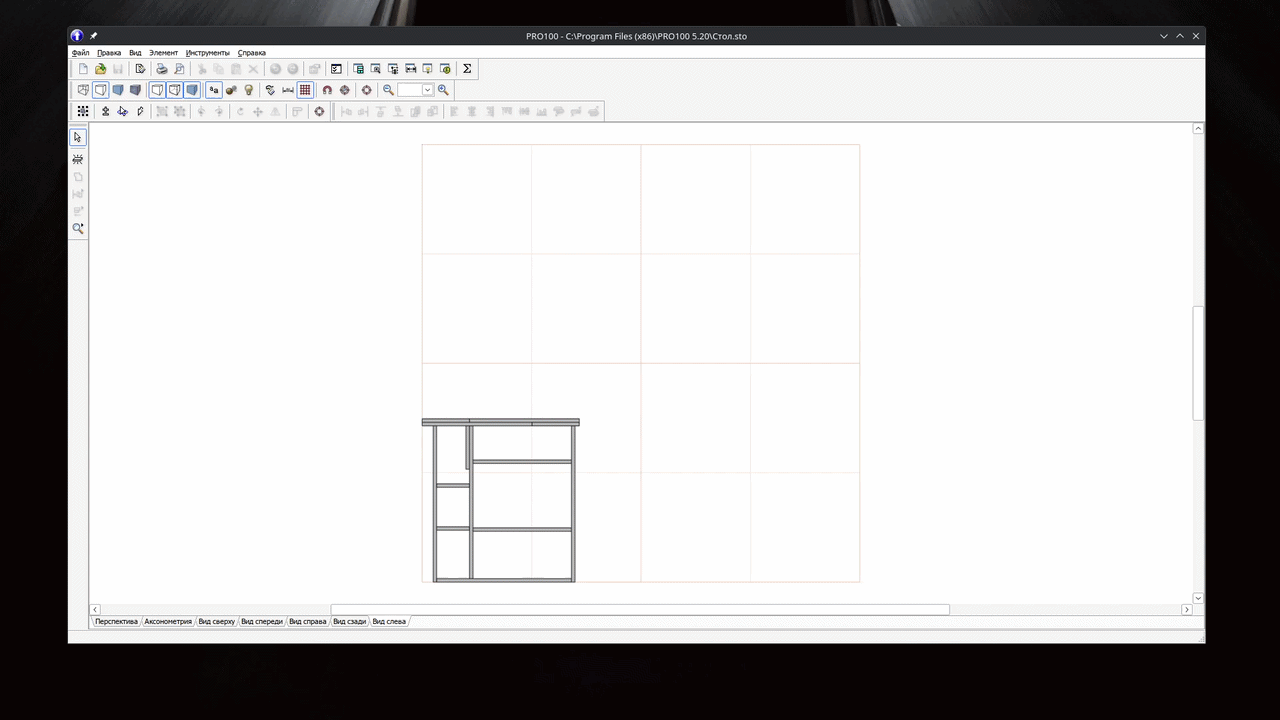Viewport: 1280px width, 720px height.
Task: Click the vertical scrollbar down arrow
Action: point(1198,598)
